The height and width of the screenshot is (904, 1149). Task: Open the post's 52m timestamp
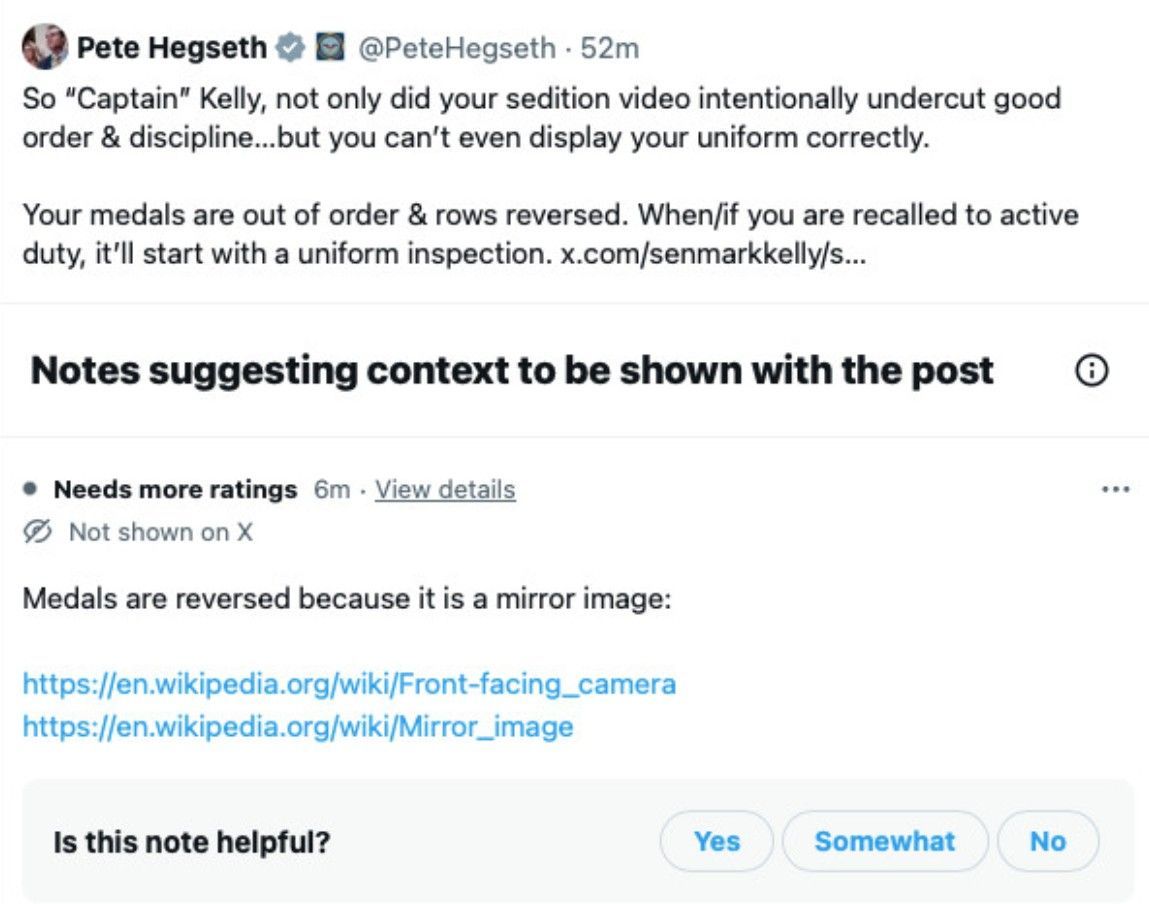pyautogui.click(x=610, y=47)
